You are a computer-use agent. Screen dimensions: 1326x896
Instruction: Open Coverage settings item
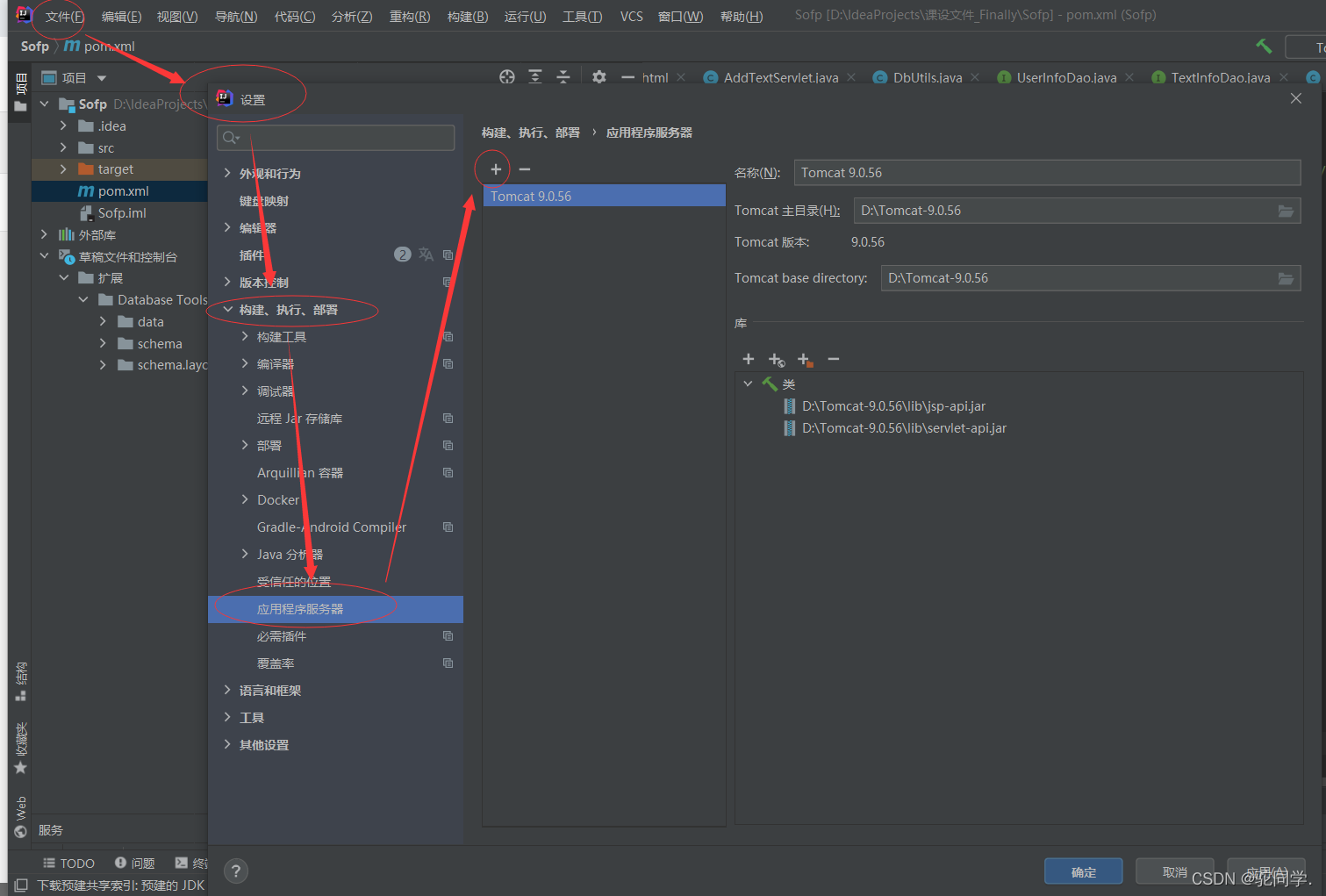[x=276, y=663]
